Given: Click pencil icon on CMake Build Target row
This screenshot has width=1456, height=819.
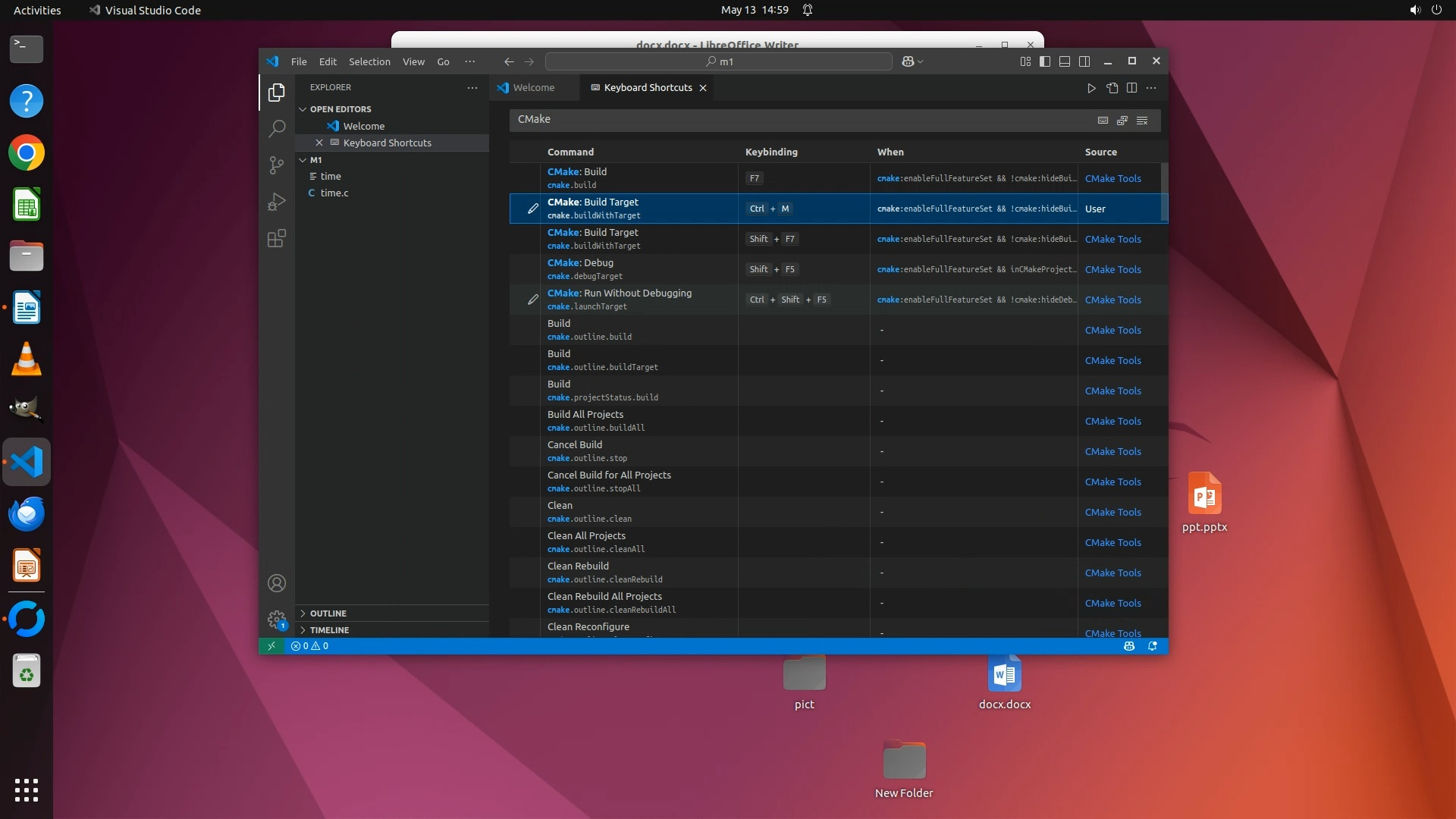Looking at the screenshot, I should [x=533, y=209].
